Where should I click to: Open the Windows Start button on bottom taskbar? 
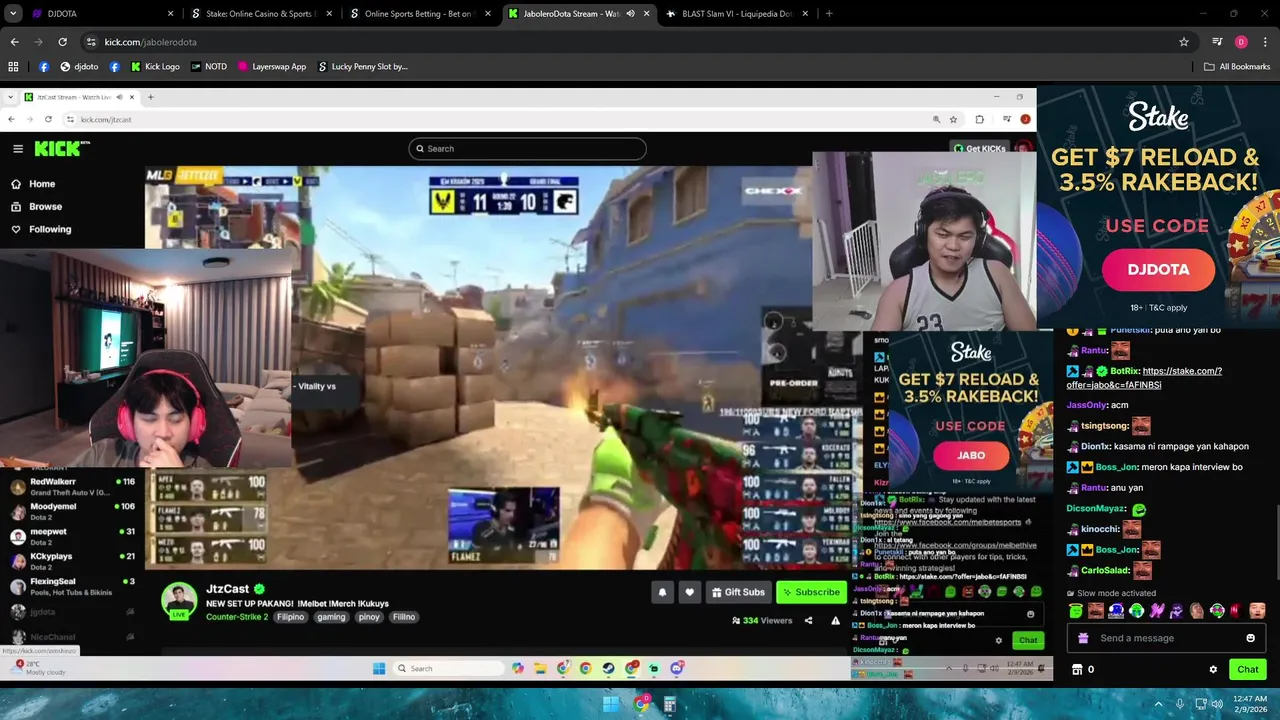(611, 704)
